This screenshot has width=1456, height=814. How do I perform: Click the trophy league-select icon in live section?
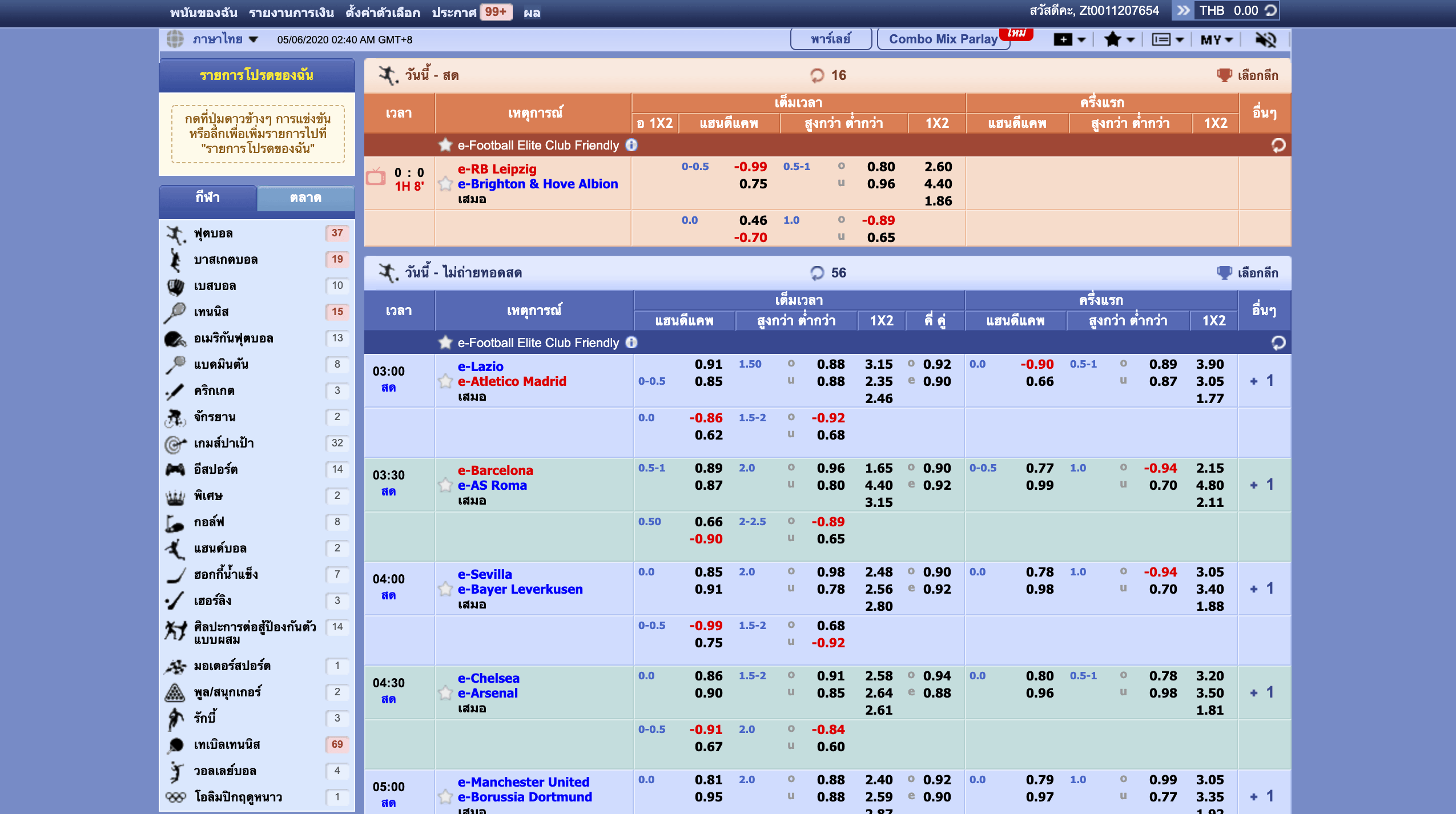tap(1224, 75)
